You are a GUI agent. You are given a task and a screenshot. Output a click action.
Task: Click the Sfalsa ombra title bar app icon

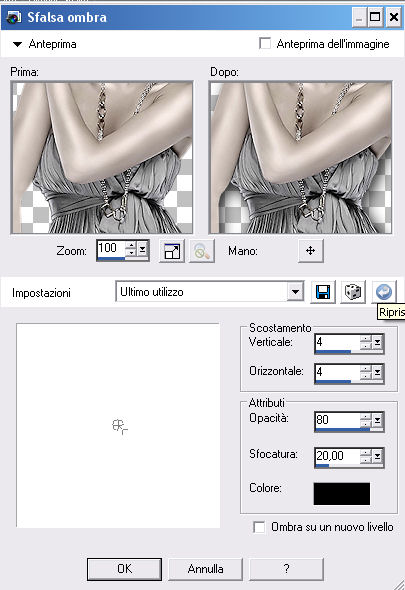point(14,17)
